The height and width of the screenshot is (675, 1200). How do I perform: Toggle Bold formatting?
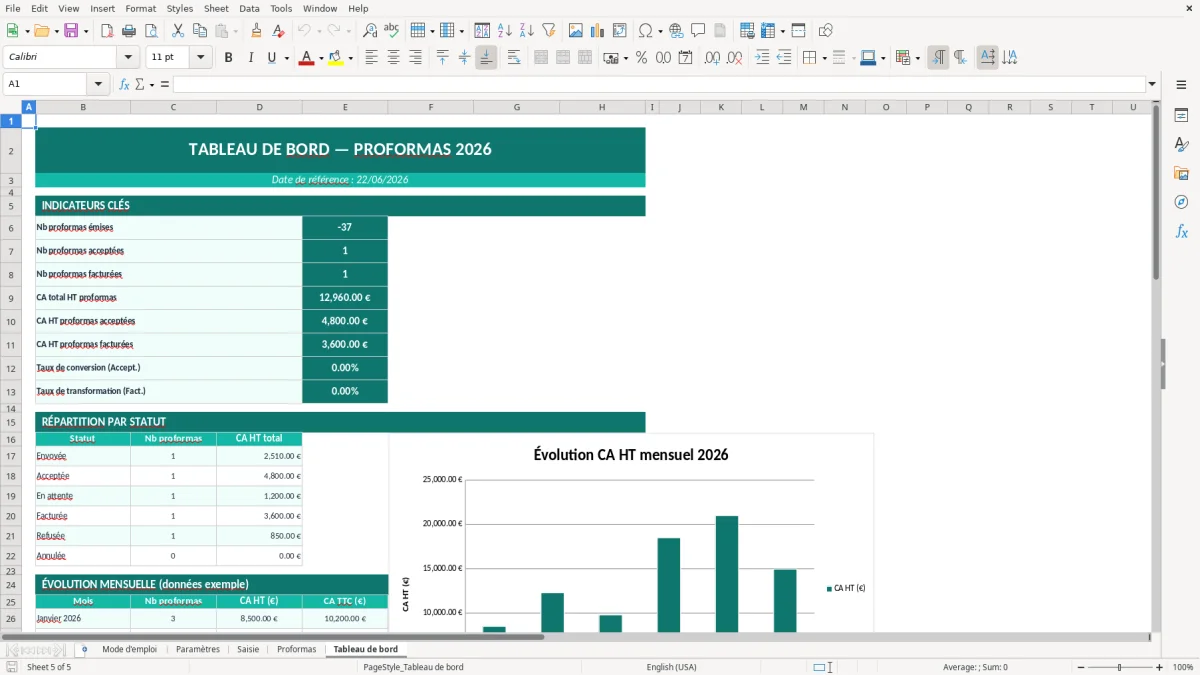(228, 58)
